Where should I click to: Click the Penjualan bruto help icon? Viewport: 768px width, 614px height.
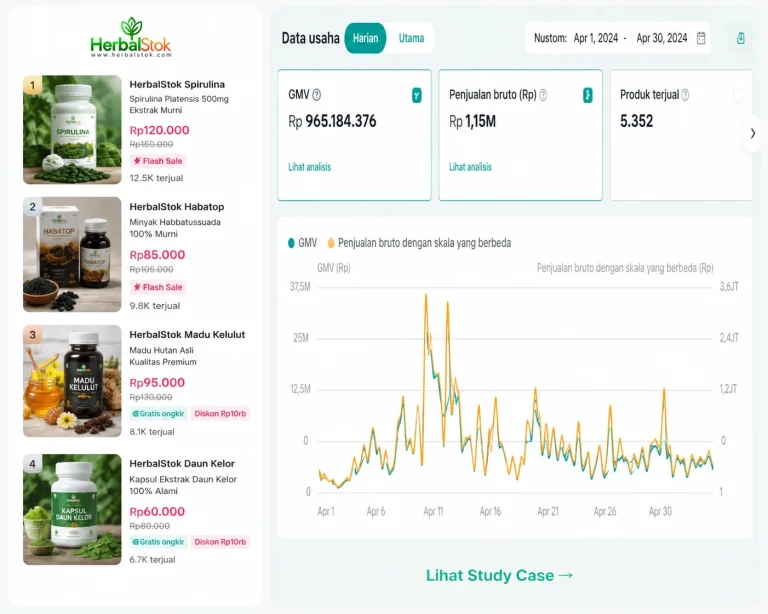point(543,95)
